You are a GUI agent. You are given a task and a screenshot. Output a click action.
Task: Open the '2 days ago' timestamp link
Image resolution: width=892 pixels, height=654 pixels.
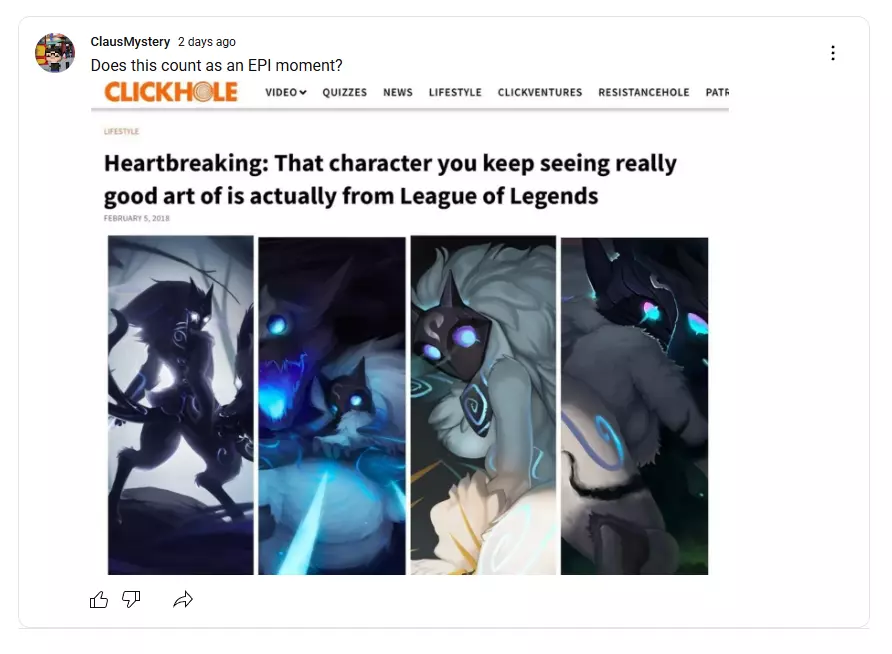tap(207, 42)
